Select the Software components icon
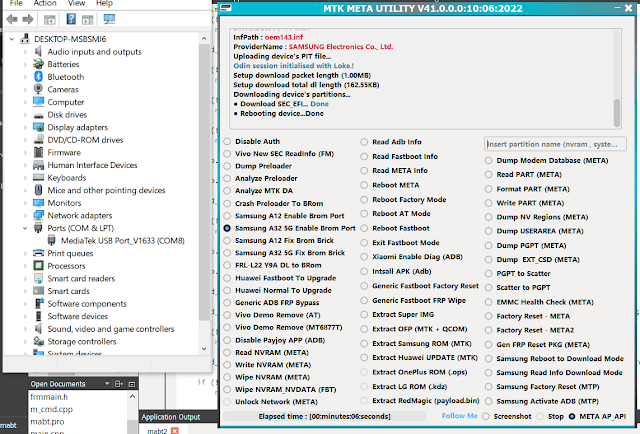The height and width of the screenshot is (434, 640). point(39,303)
